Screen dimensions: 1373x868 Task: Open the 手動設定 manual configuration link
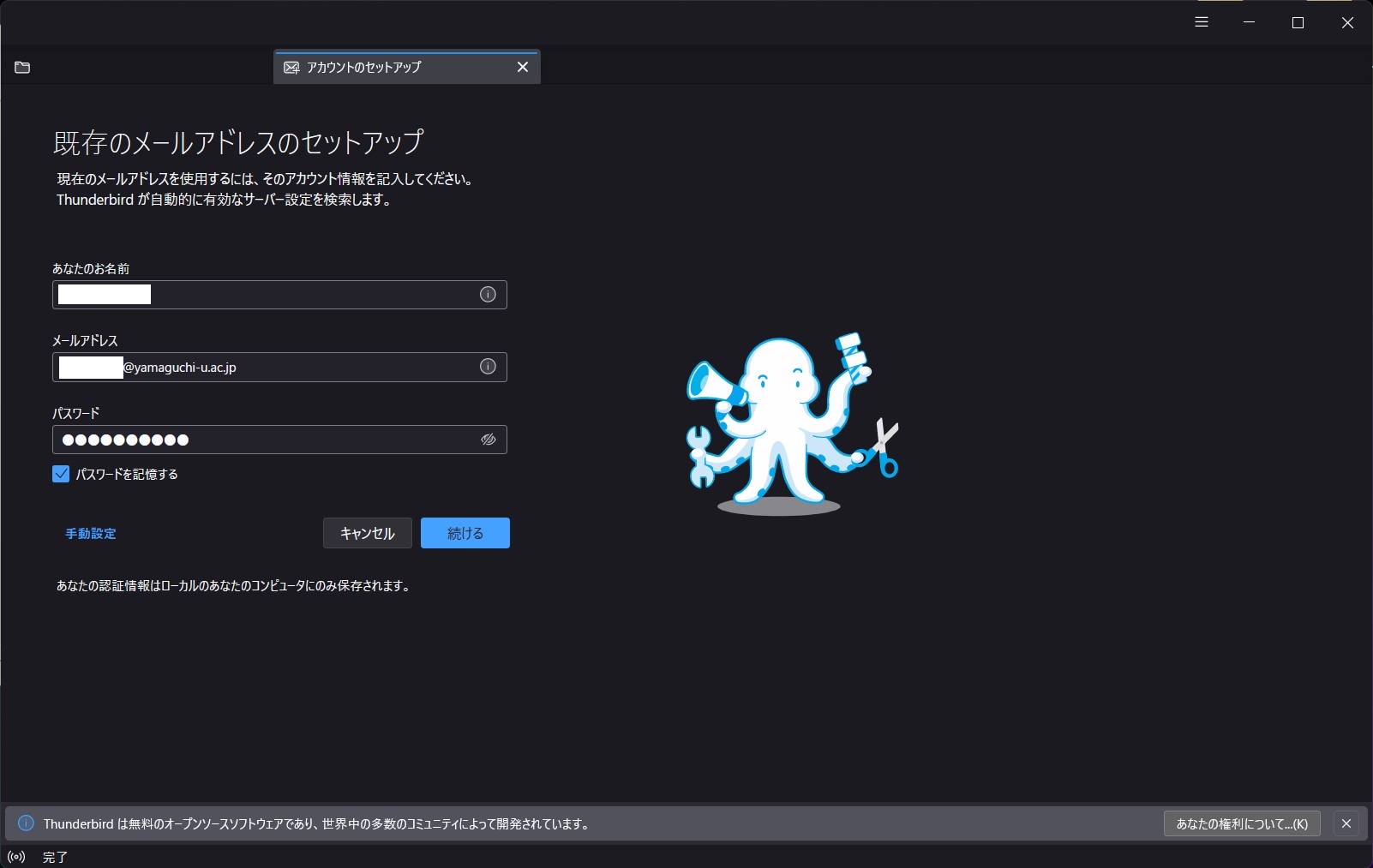point(91,533)
